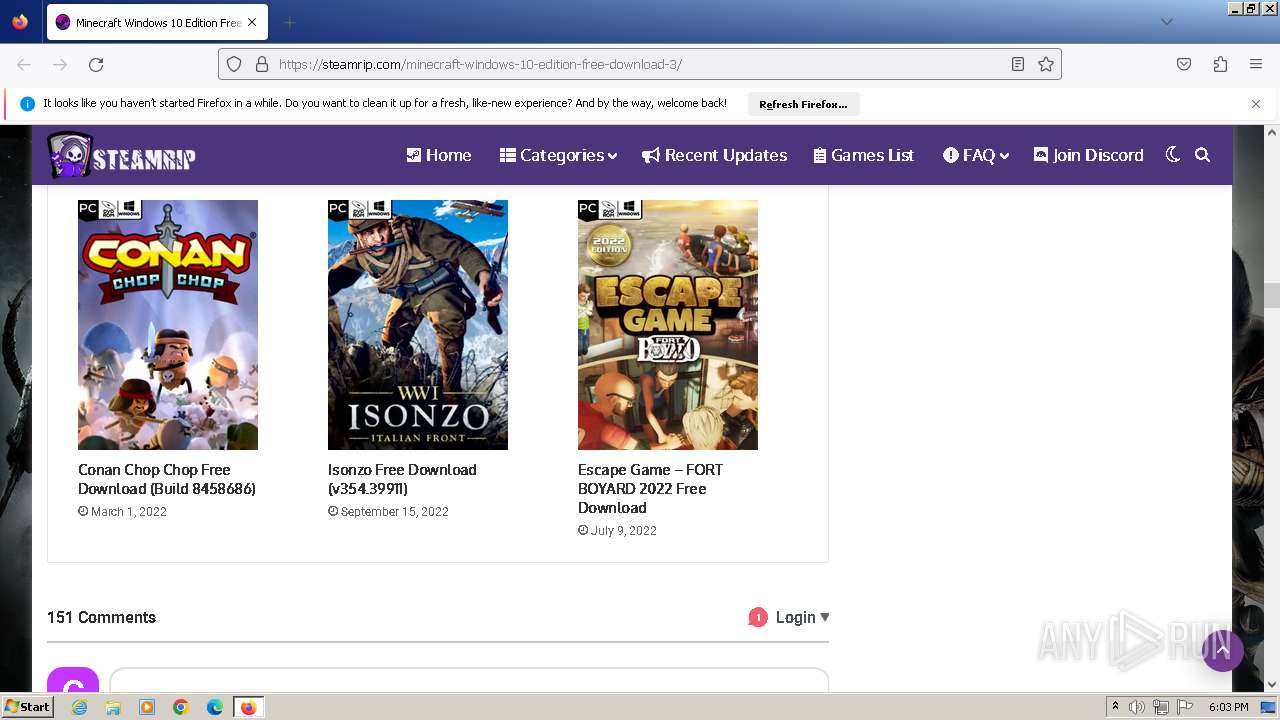1280x720 pixels.
Task: Expand the FAQ dropdown menu
Action: point(976,155)
